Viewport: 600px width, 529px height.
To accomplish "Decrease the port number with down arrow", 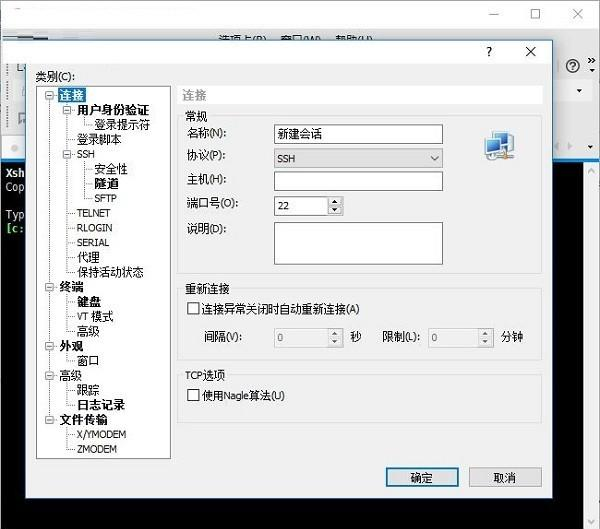I will tap(335, 210).
